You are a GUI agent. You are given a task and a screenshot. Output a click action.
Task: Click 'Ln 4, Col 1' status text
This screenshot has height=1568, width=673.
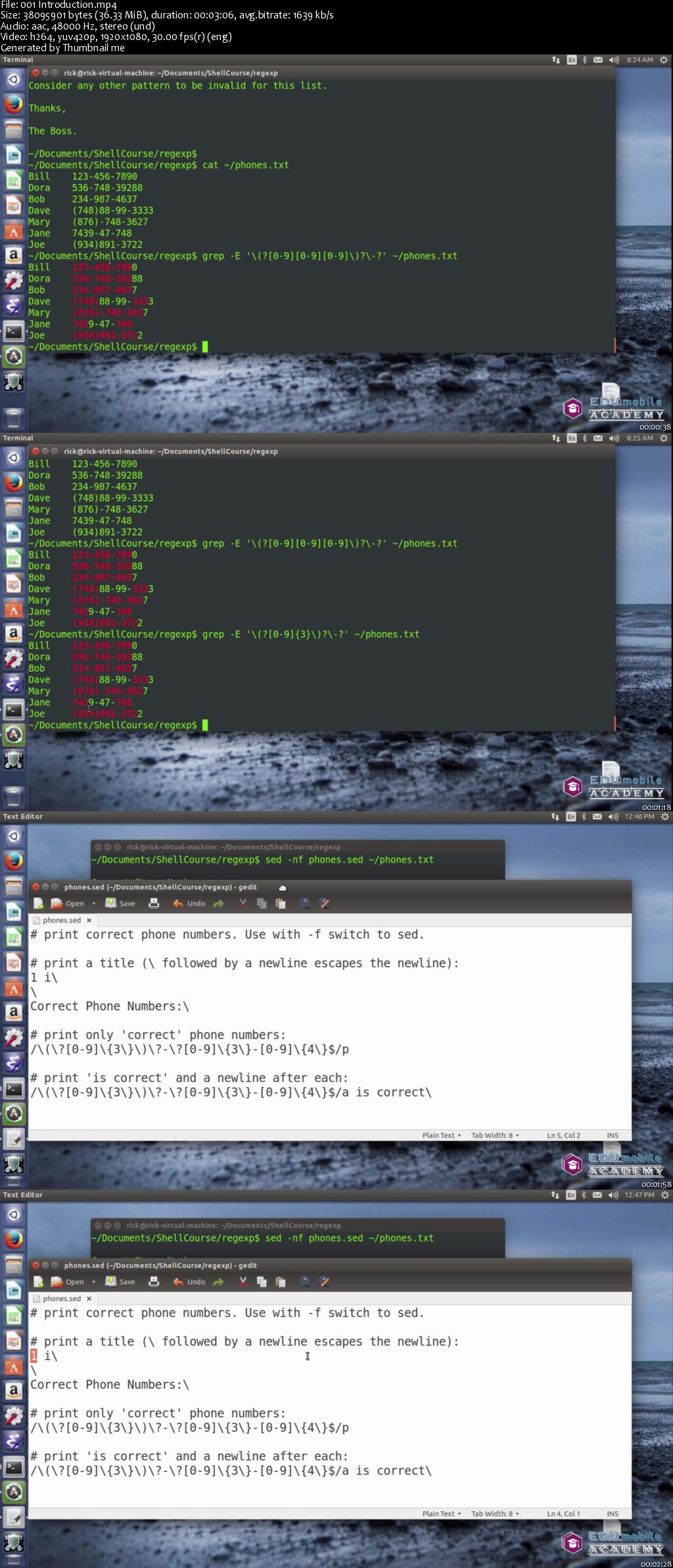coord(563,1513)
